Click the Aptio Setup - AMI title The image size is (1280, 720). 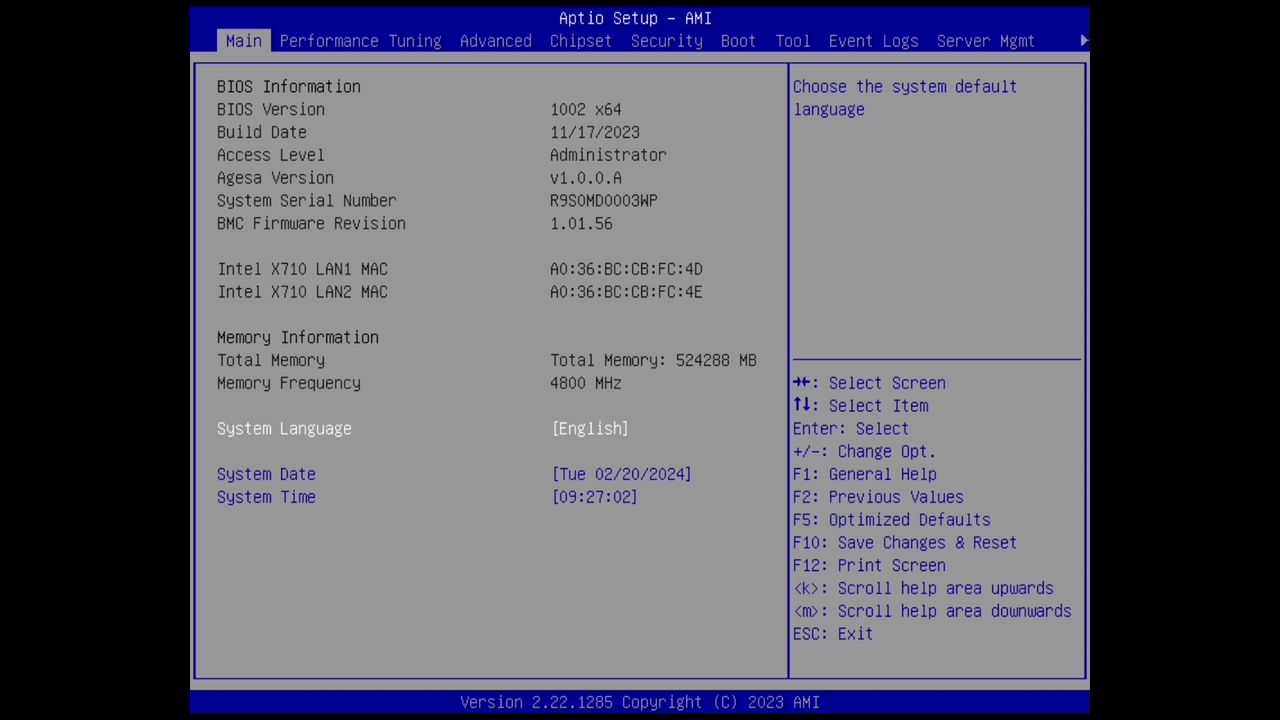click(635, 18)
